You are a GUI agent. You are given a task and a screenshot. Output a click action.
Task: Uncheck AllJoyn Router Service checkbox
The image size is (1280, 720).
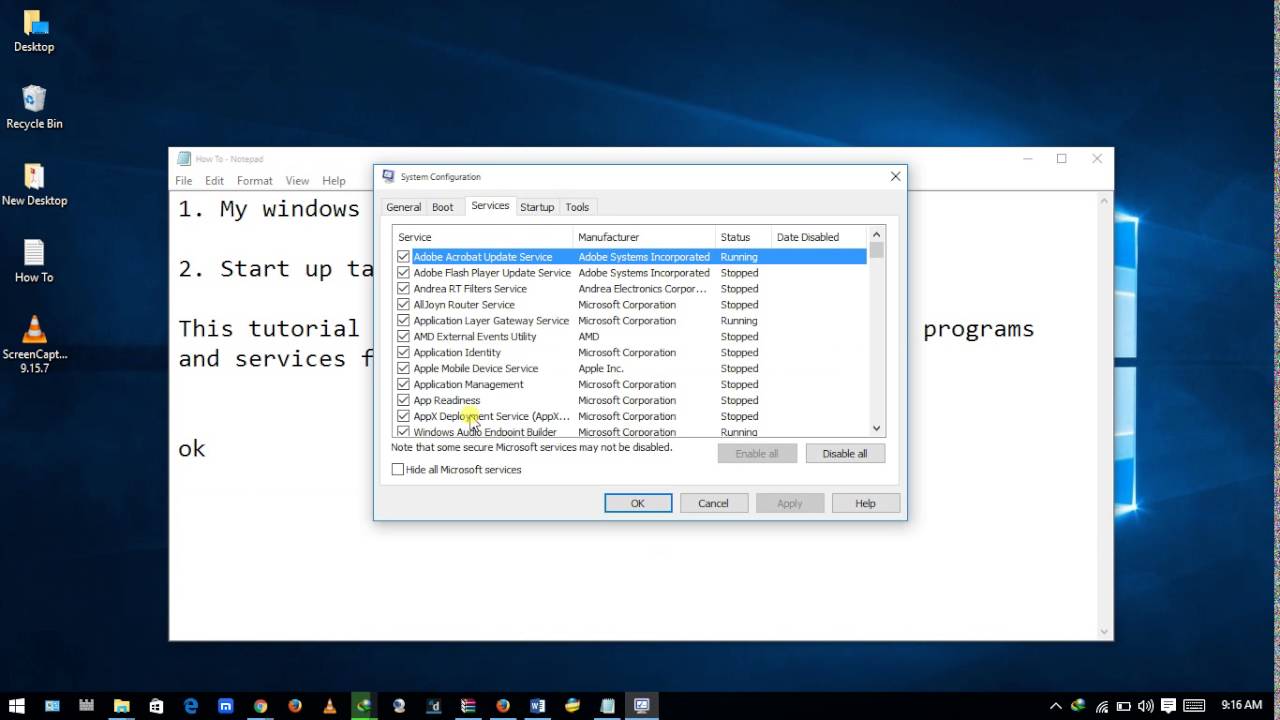[x=403, y=305]
